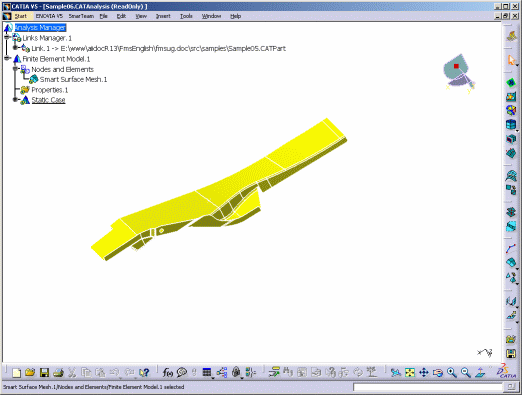Save using the floppy disk icon
The height and width of the screenshot is (395, 522).
click(44, 372)
